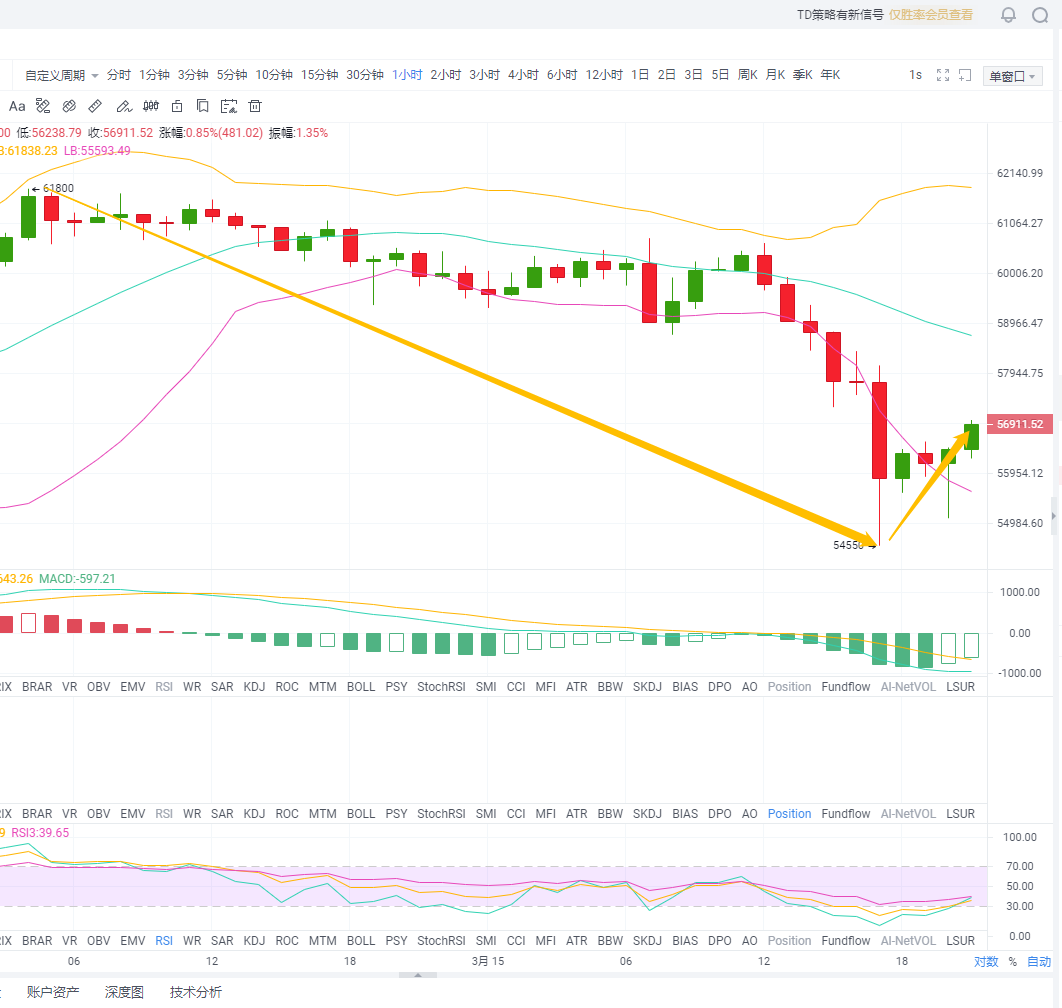Click the text annotation Aa tool
Viewport: 1062px width, 1008px height.
[x=17, y=106]
